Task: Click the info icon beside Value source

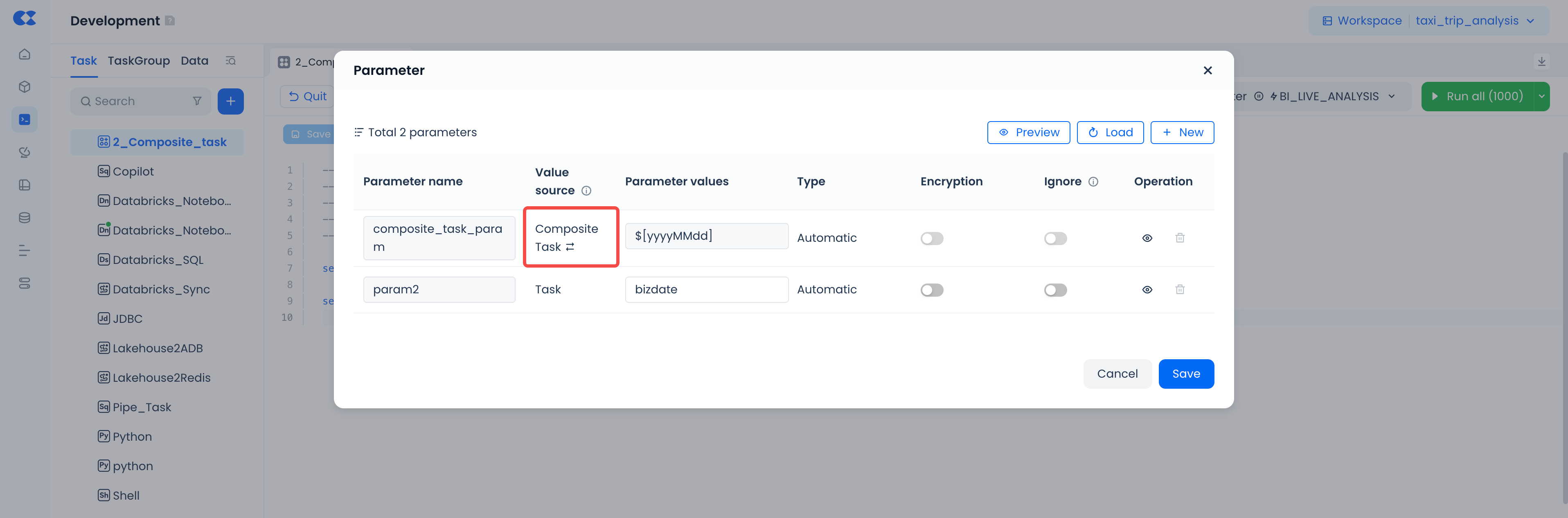Action: 586,191
